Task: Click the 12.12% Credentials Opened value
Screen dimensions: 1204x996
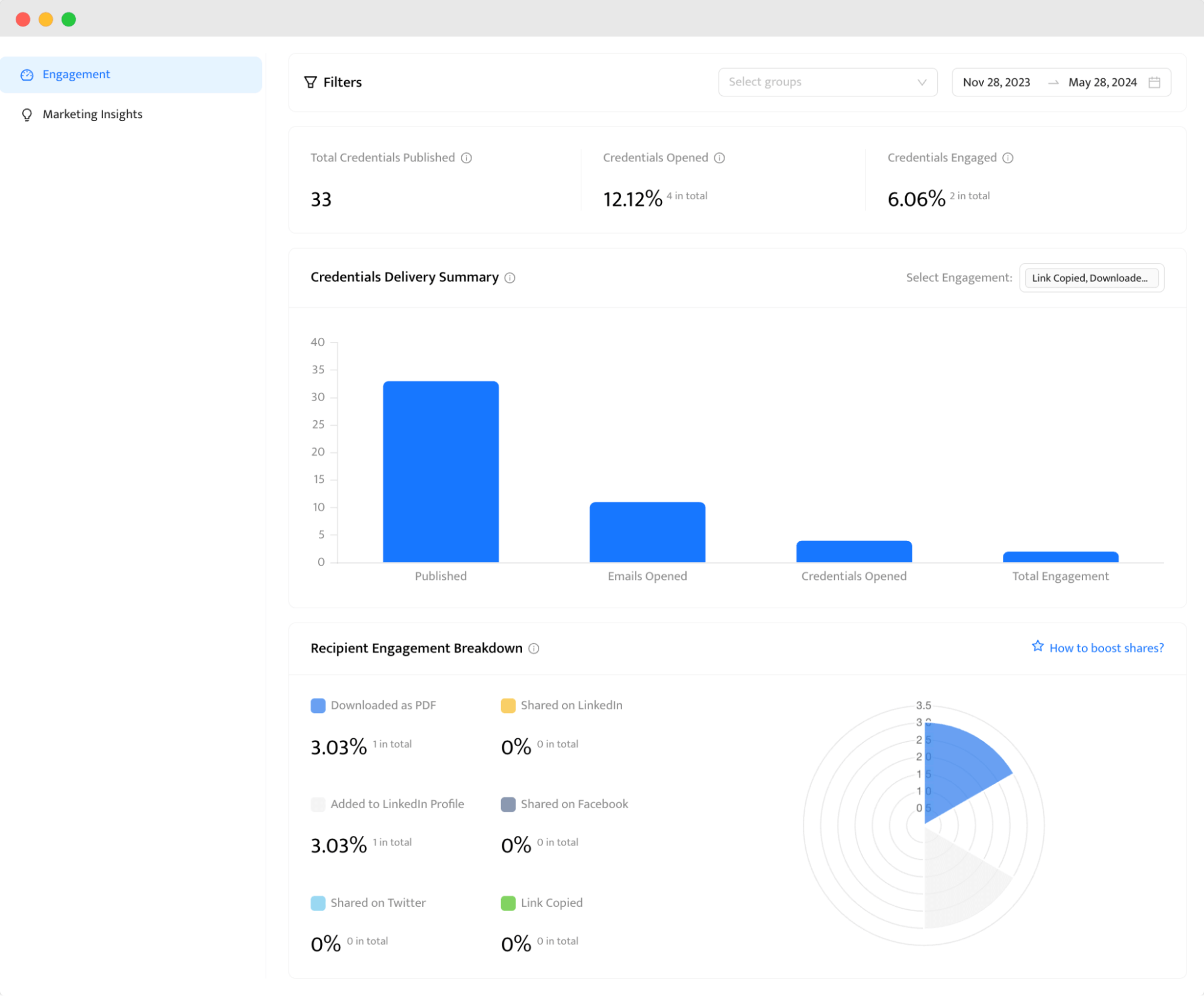Action: (x=632, y=199)
